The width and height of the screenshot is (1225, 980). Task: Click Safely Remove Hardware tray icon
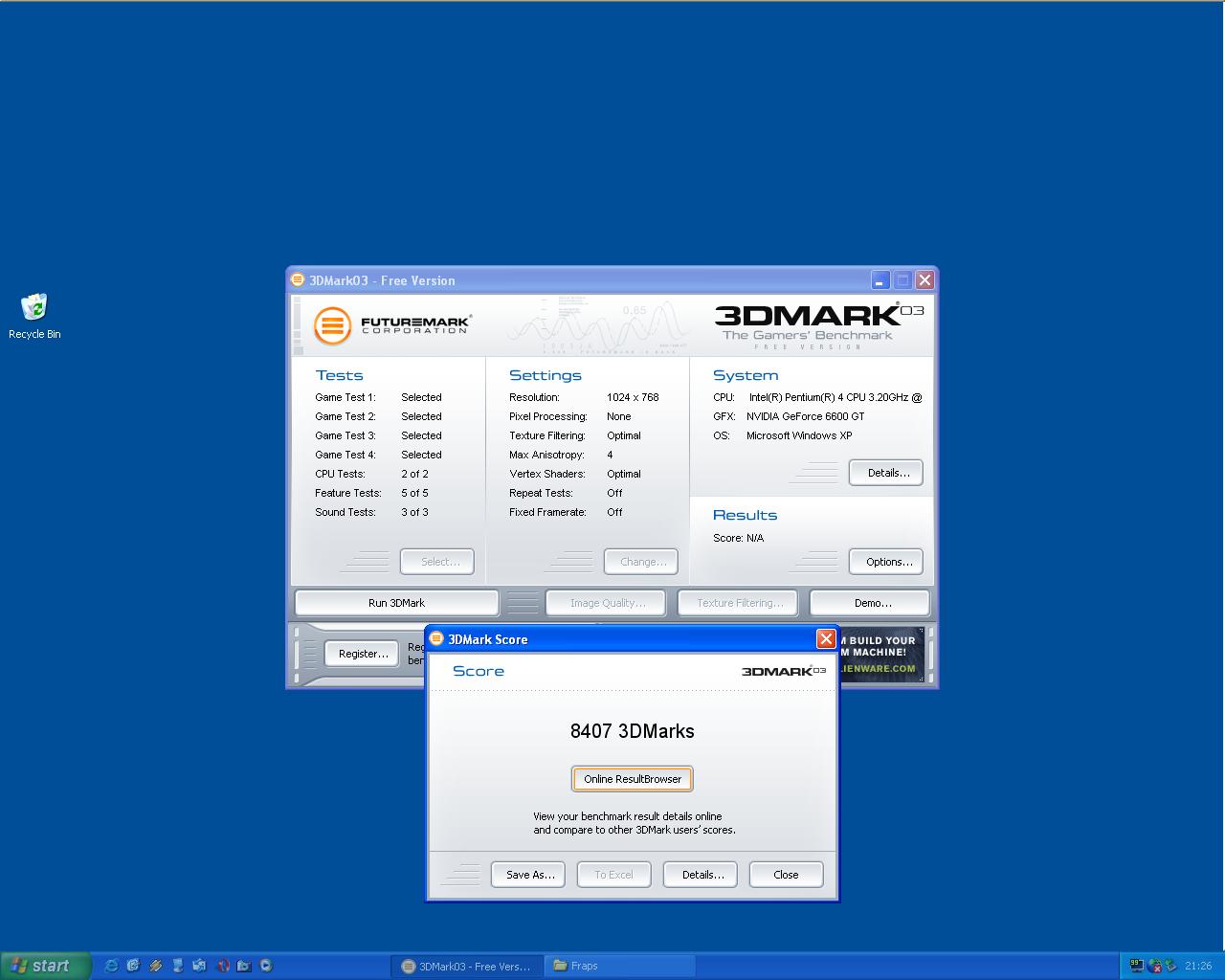click(x=1172, y=966)
